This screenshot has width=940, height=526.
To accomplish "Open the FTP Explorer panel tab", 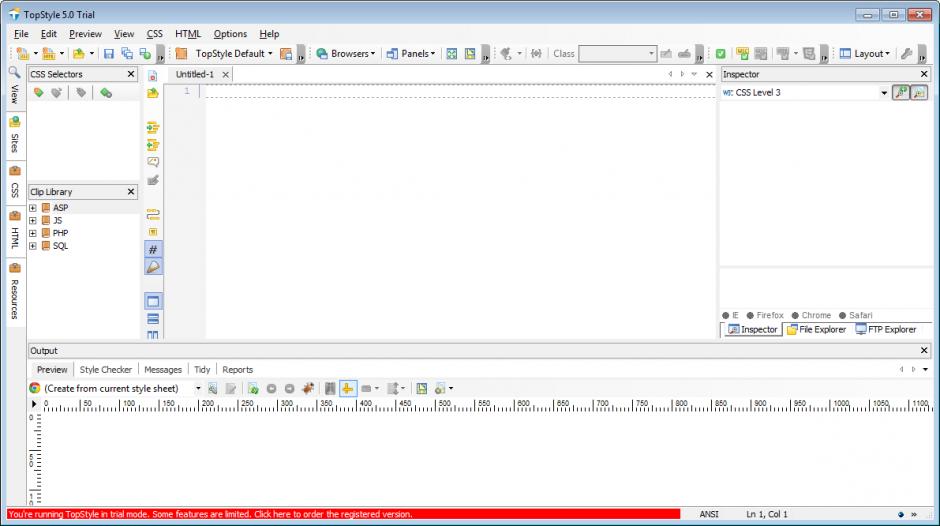I will coord(886,330).
